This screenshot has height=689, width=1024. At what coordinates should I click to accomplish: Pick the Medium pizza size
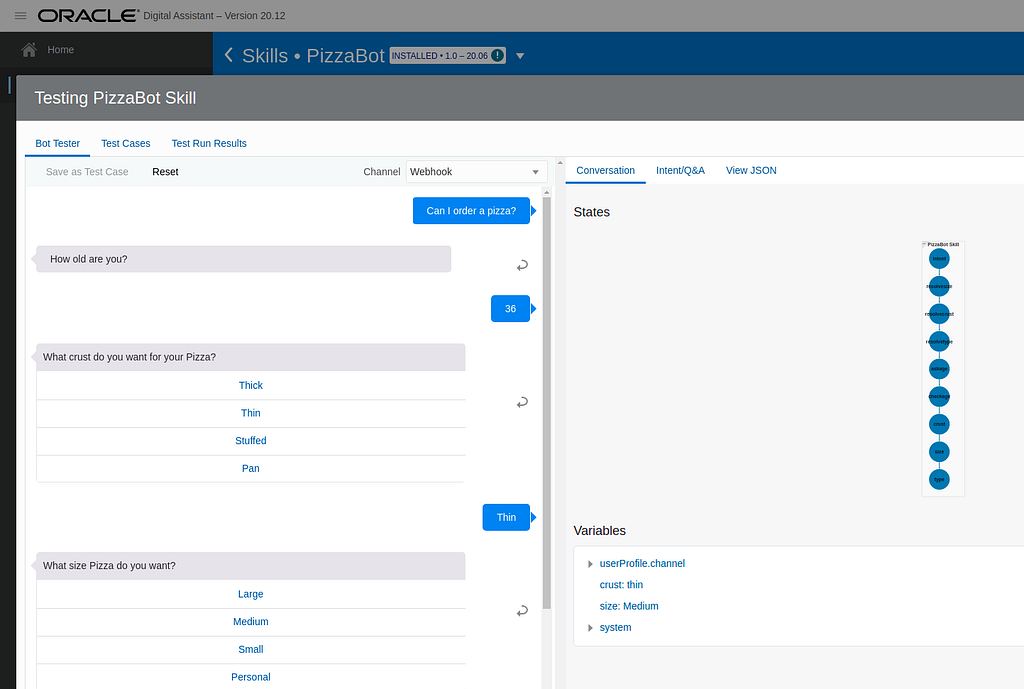click(x=251, y=622)
